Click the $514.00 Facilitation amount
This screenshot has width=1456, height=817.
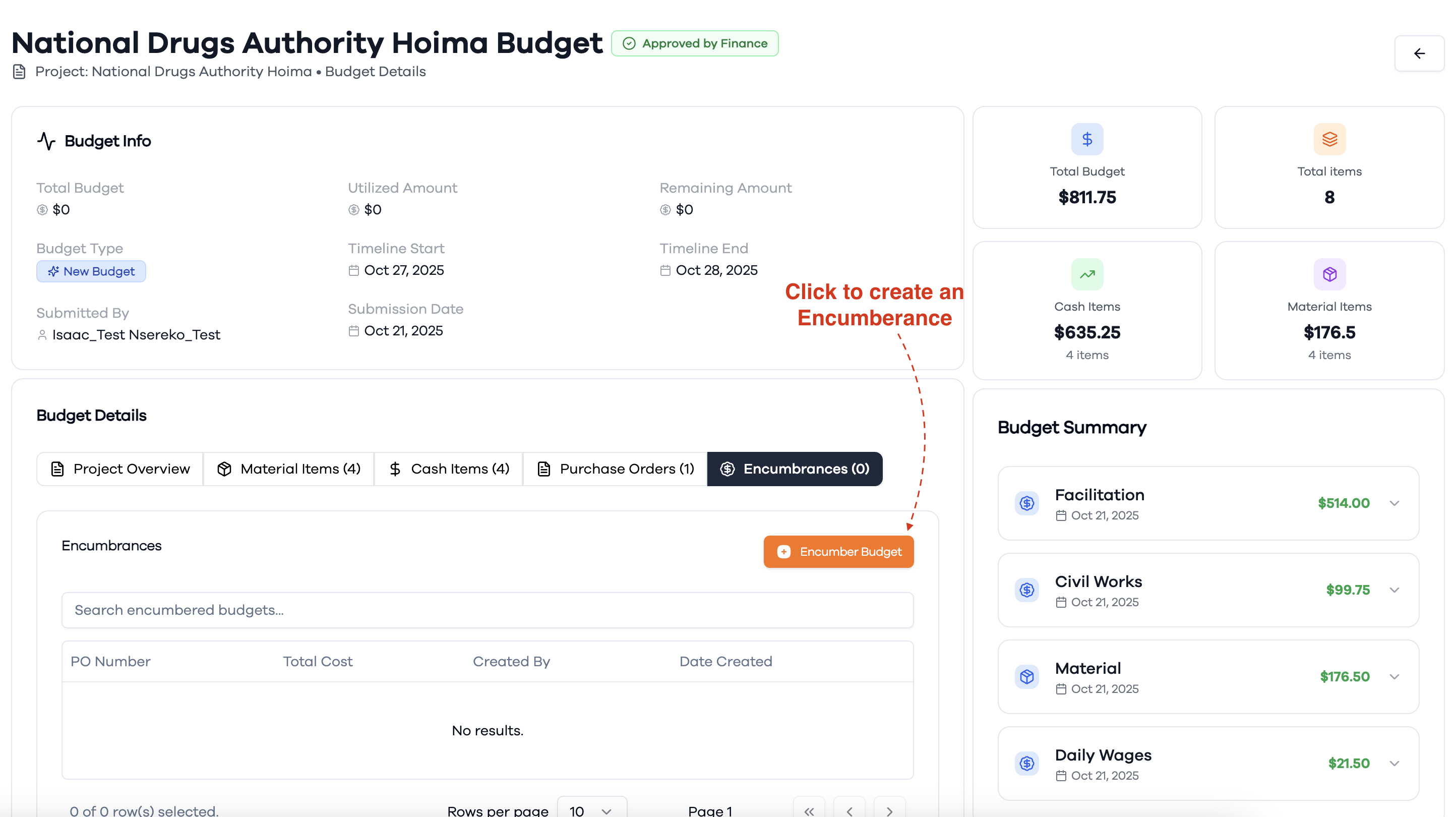pos(1343,503)
